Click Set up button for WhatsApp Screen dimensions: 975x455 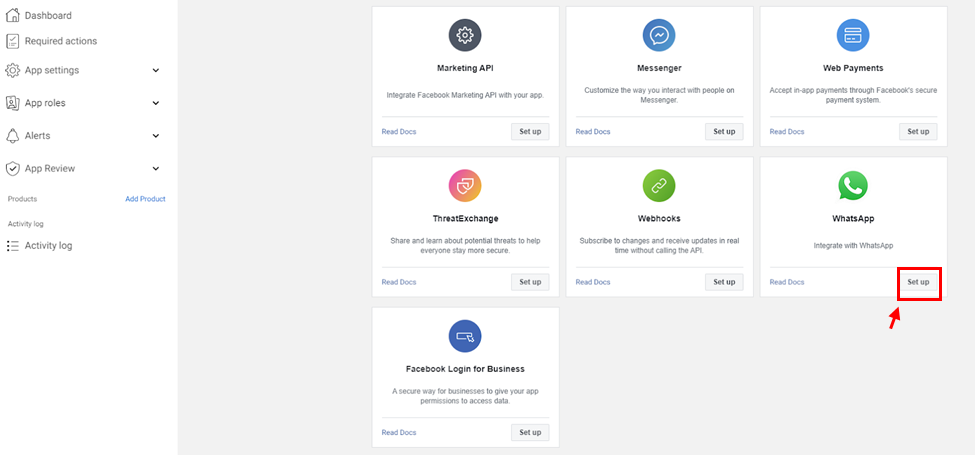pos(918,282)
